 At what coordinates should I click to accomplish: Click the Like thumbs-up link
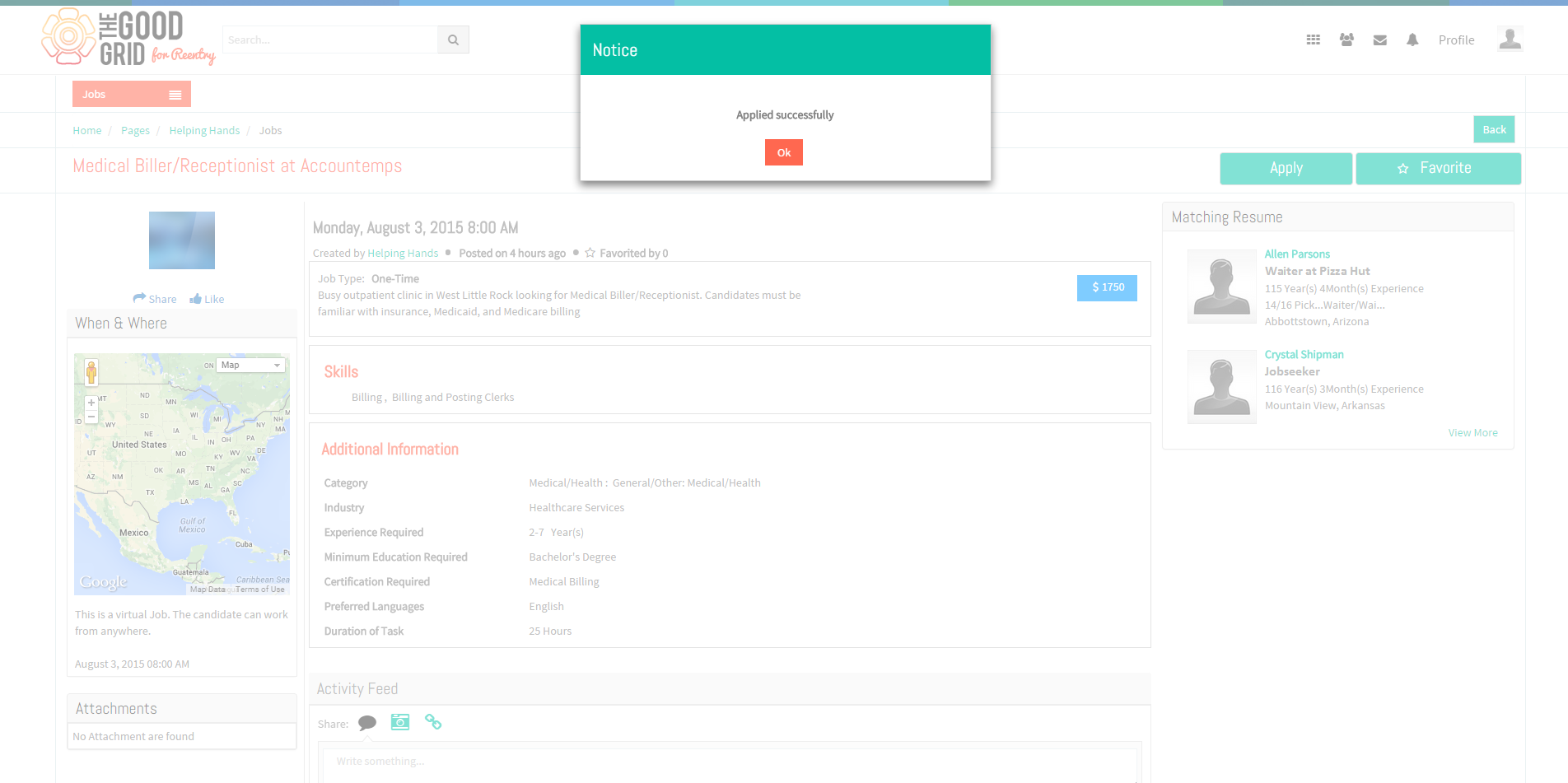pos(207,299)
